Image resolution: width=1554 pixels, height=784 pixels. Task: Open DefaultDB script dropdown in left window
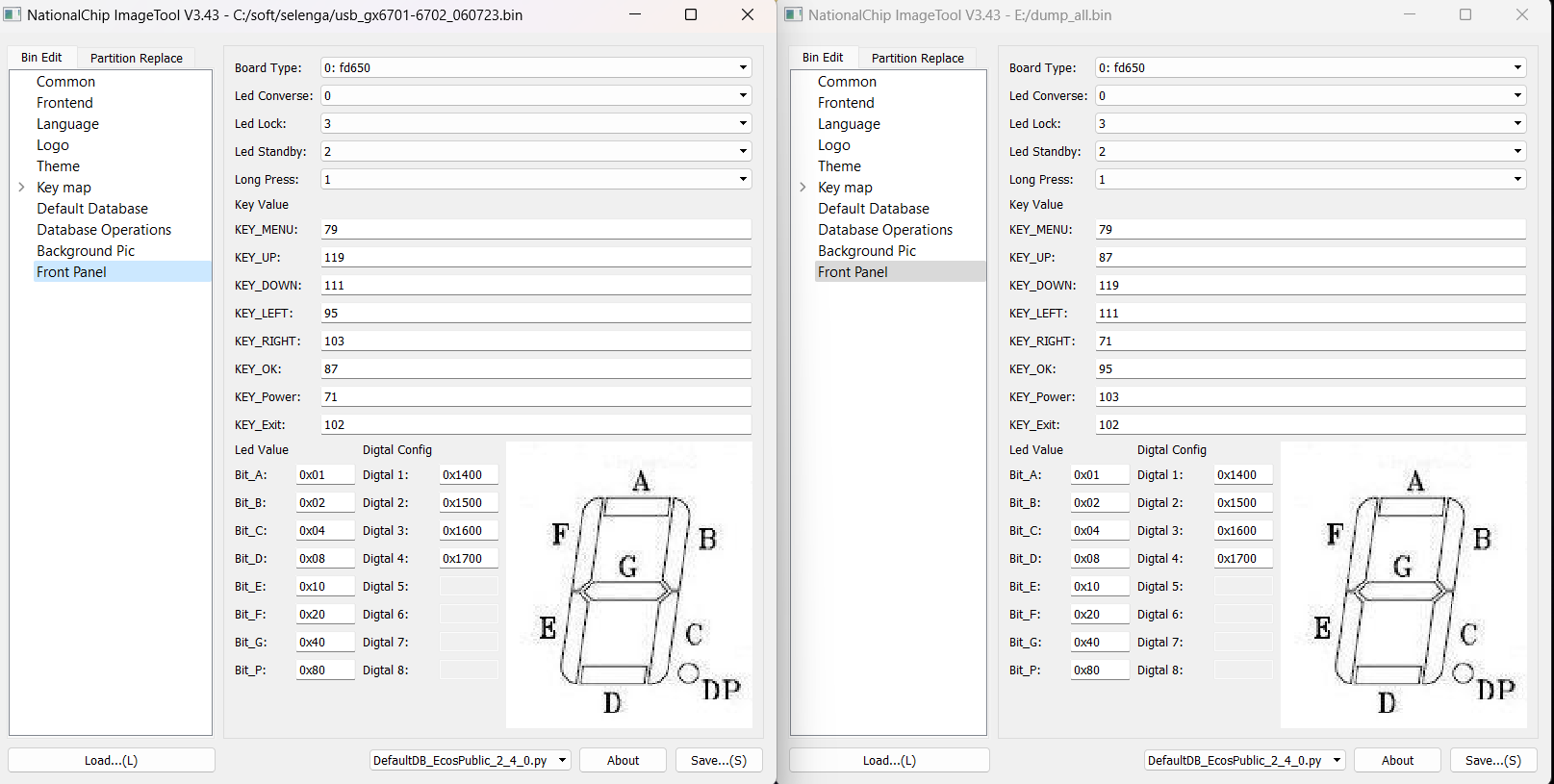(x=471, y=760)
